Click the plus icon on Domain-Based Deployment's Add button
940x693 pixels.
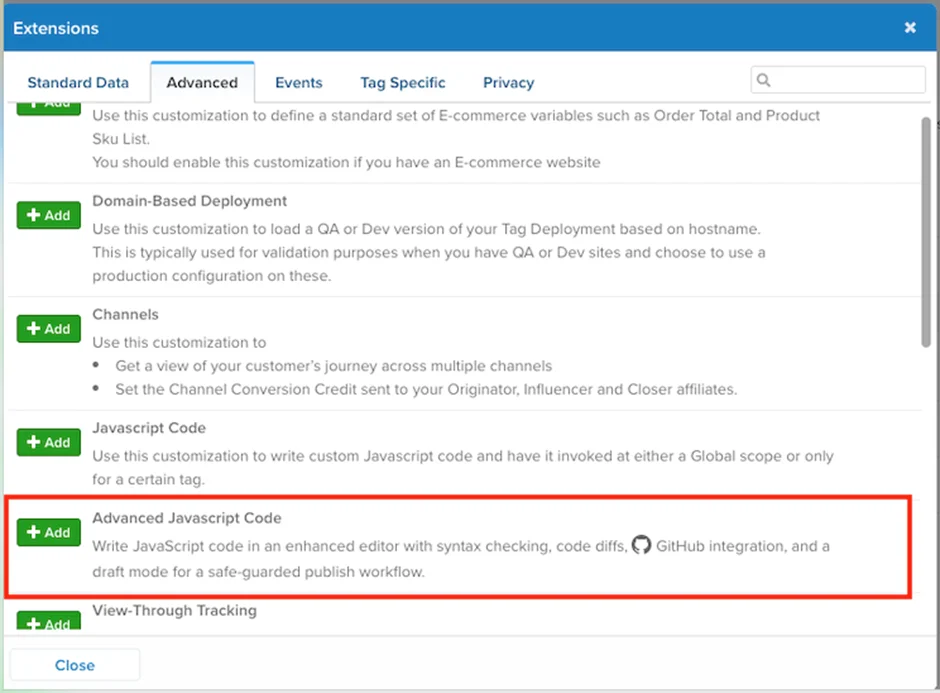tap(33, 215)
